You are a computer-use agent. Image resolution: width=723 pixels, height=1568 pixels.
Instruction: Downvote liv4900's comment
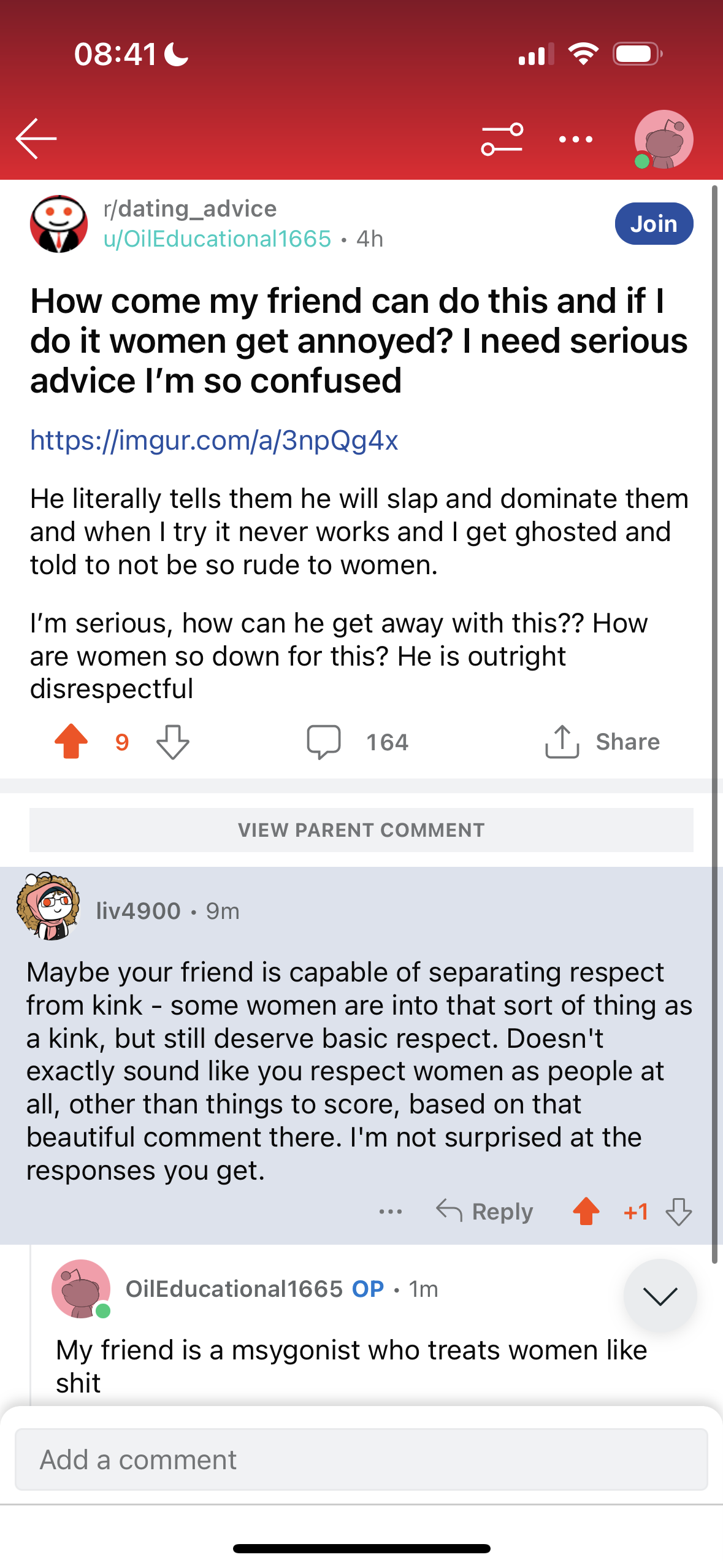pos(679,1212)
